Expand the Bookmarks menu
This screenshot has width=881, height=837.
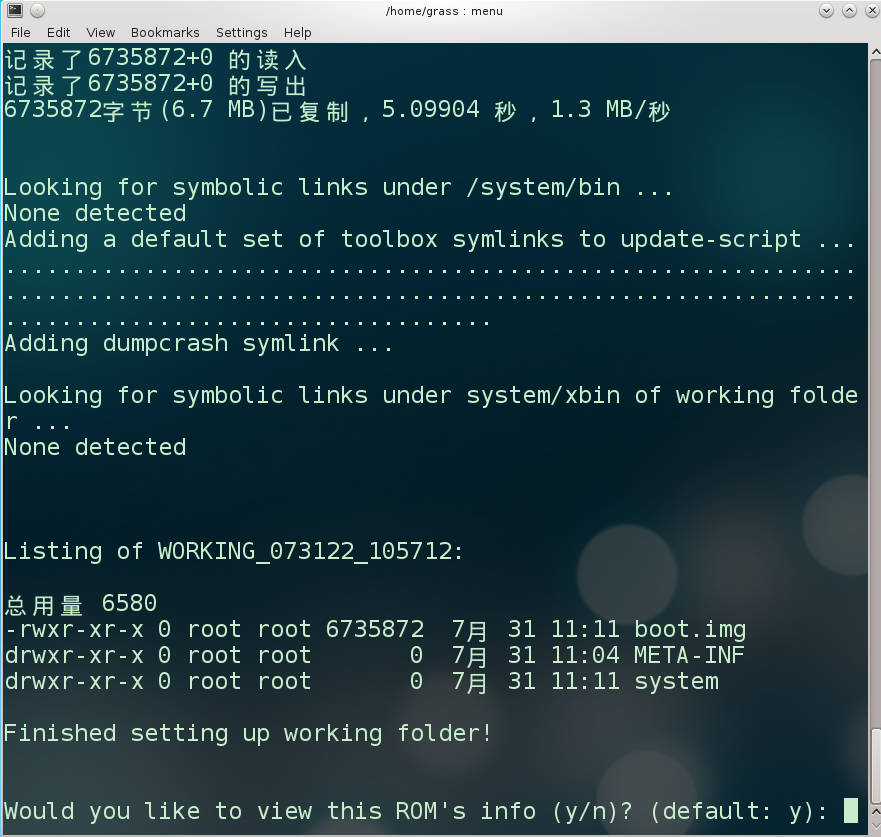pos(165,32)
